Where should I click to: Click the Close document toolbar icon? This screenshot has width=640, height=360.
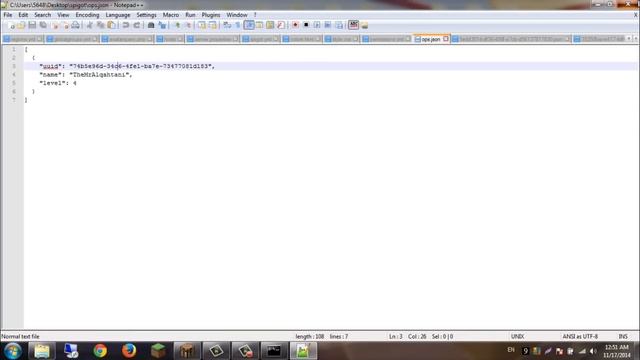(x=56, y=25)
